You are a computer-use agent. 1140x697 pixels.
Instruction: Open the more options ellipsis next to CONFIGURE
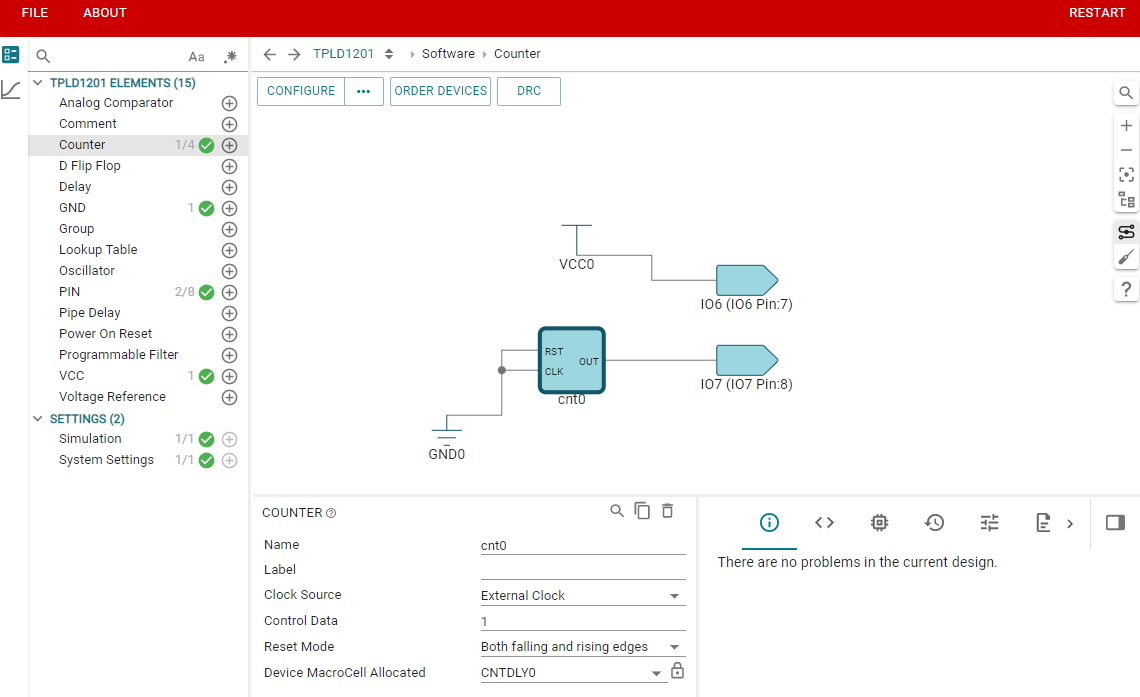coord(364,92)
